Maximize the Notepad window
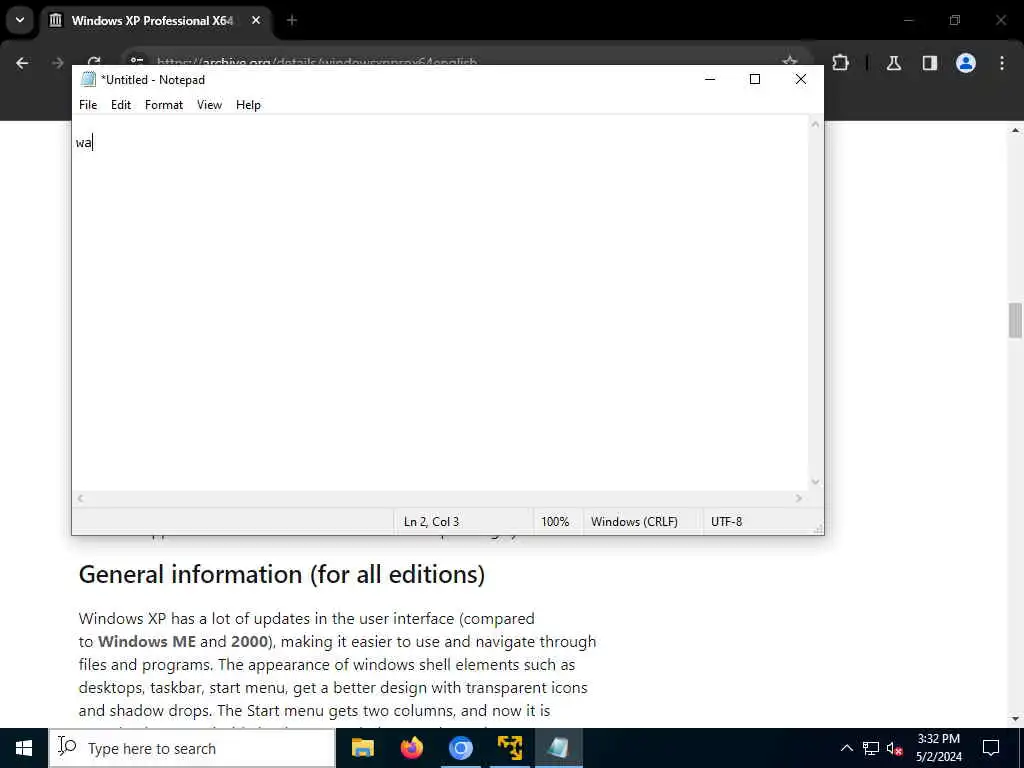Viewport: 1024px width, 768px height. [755, 79]
